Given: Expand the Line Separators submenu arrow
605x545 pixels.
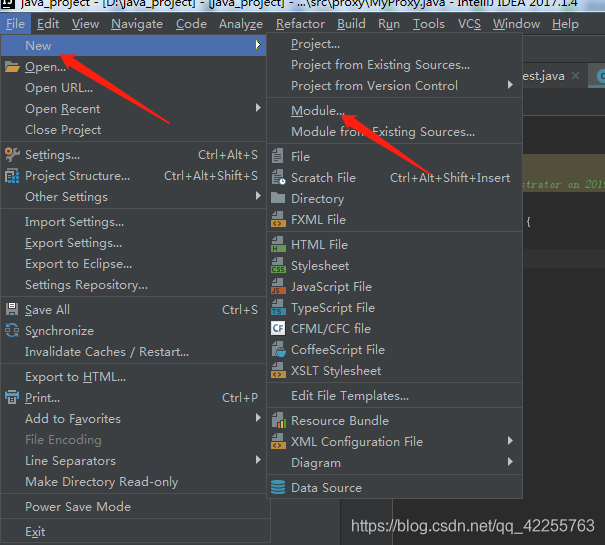Looking at the screenshot, I should tap(258, 460).
